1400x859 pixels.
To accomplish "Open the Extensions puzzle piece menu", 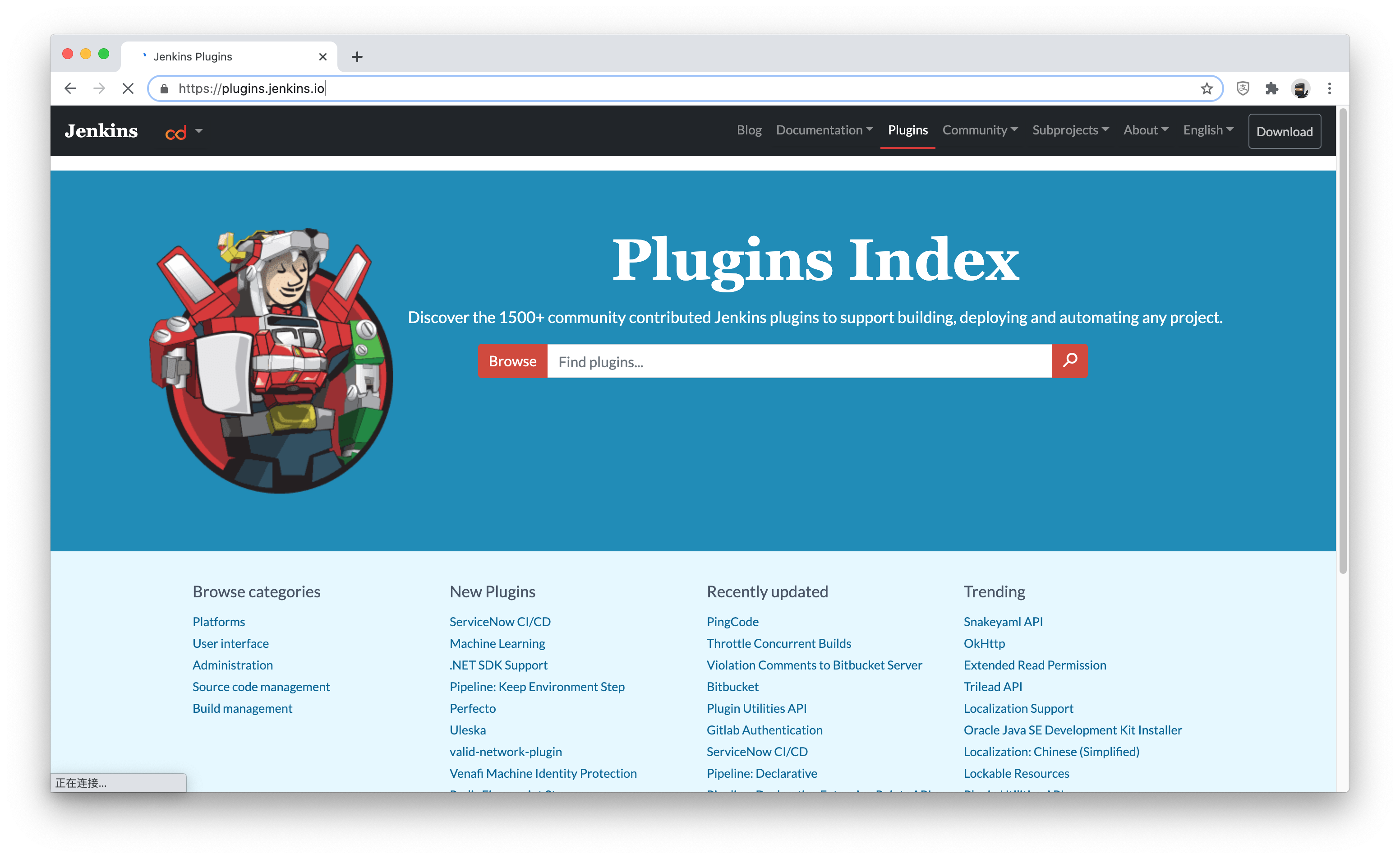I will point(1271,88).
